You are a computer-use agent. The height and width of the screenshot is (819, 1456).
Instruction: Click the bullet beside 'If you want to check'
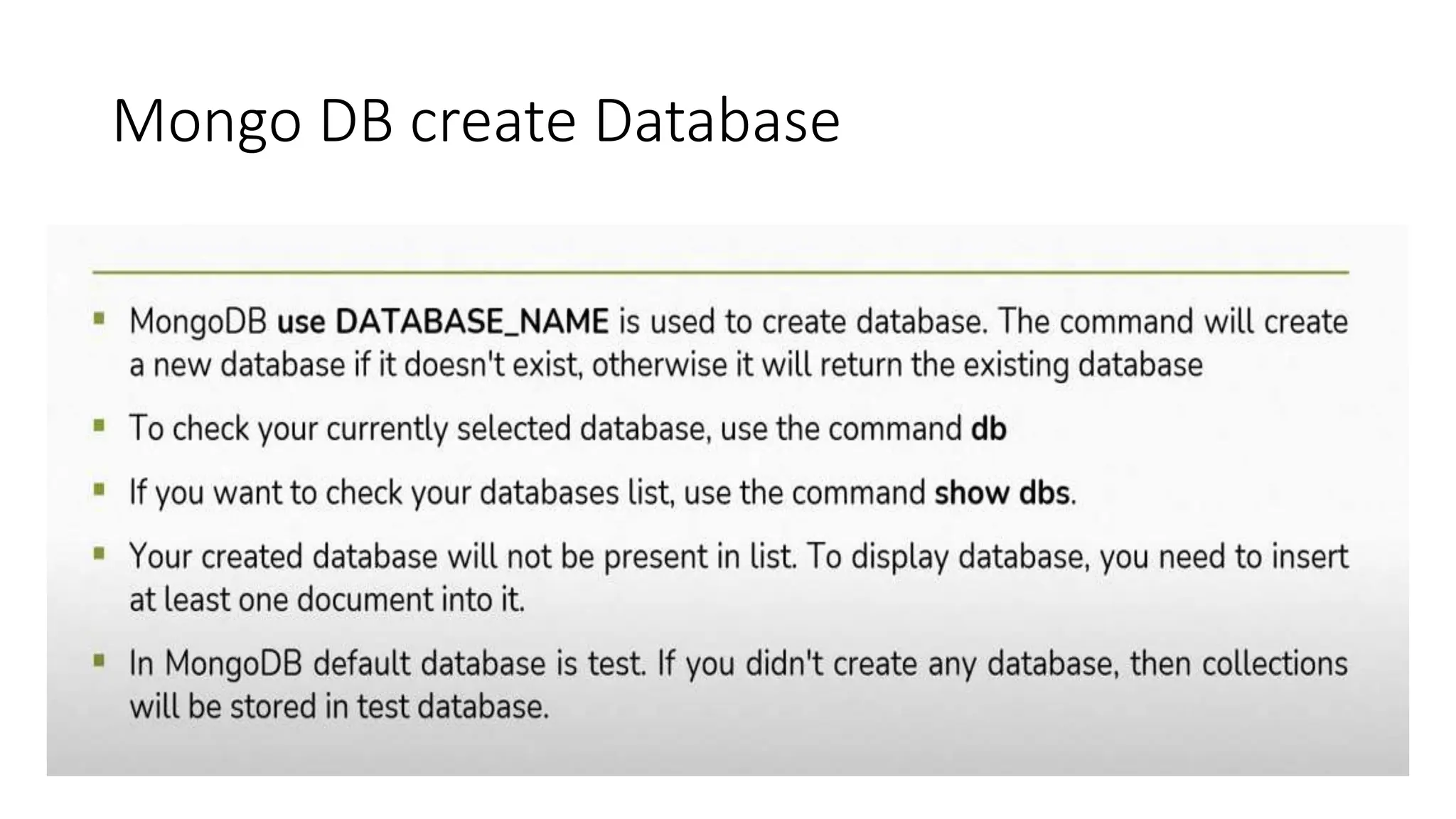point(99,489)
